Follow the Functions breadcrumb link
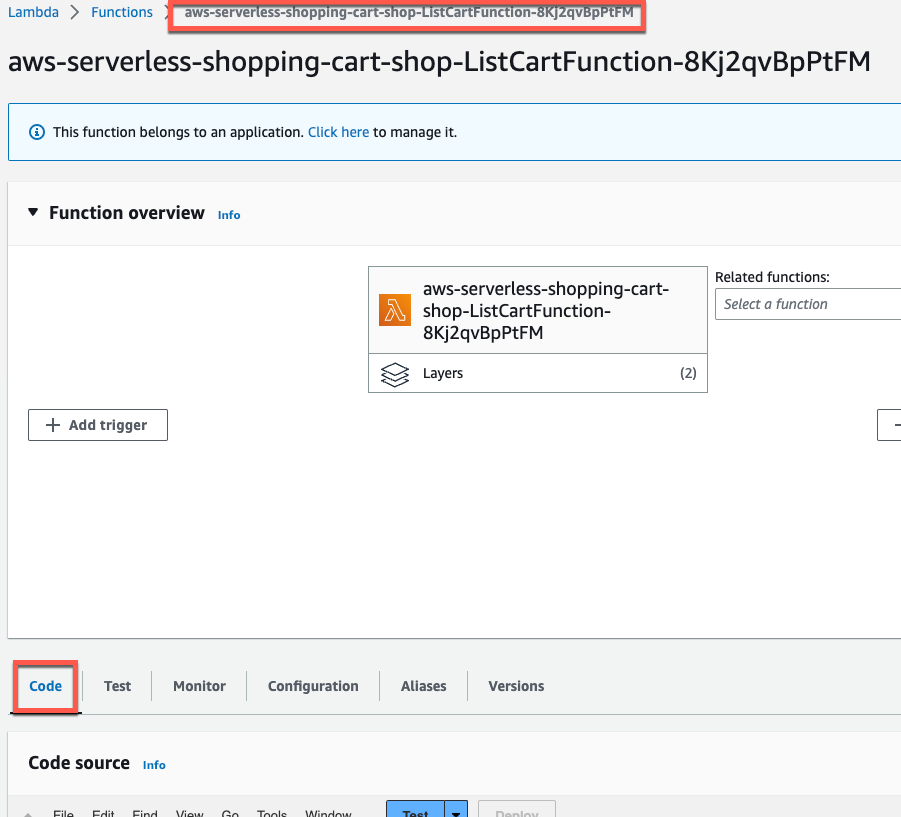Image resolution: width=901 pixels, height=817 pixels. click(x=122, y=12)
